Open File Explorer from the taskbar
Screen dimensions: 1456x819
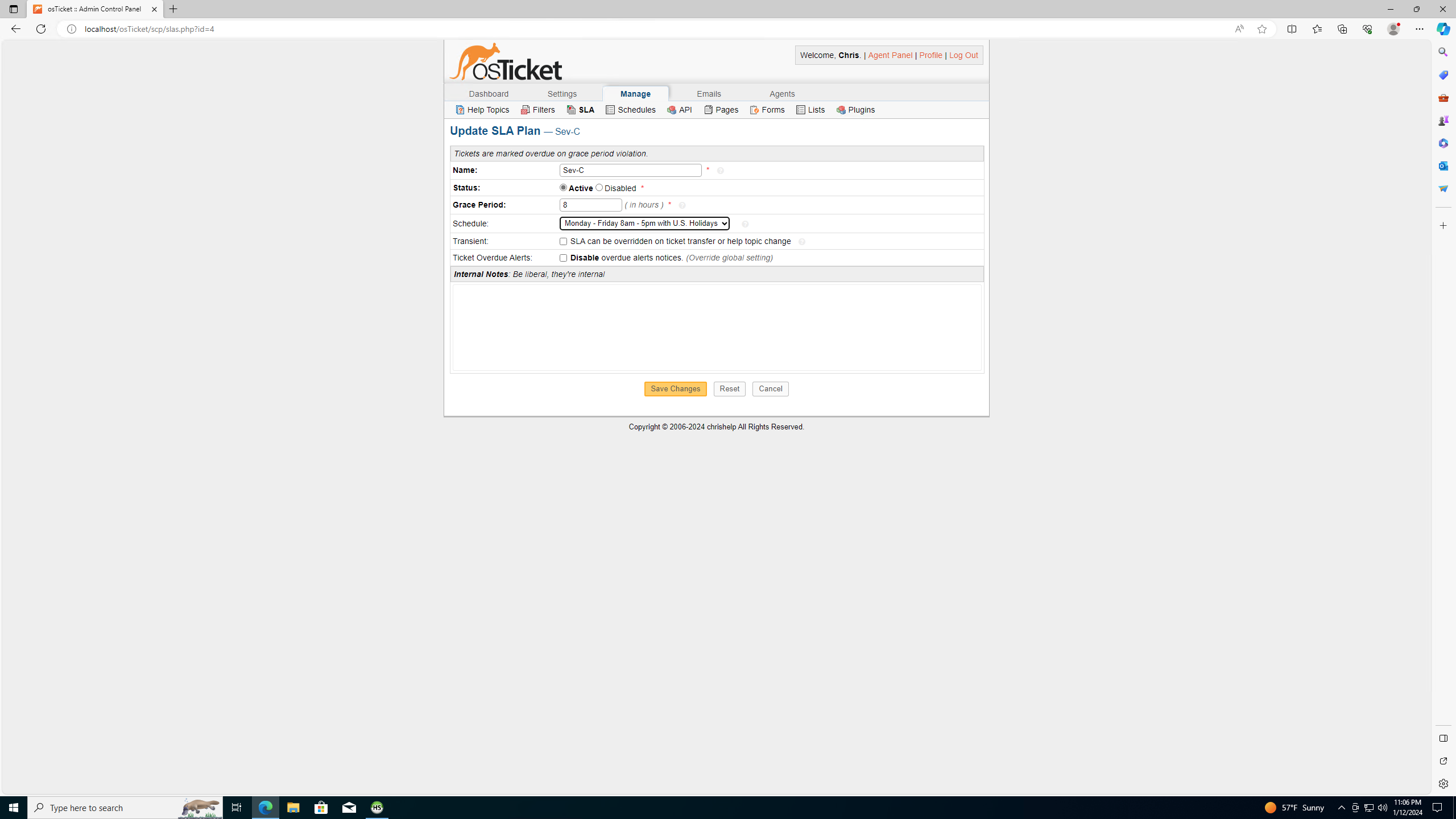[293, 808]
